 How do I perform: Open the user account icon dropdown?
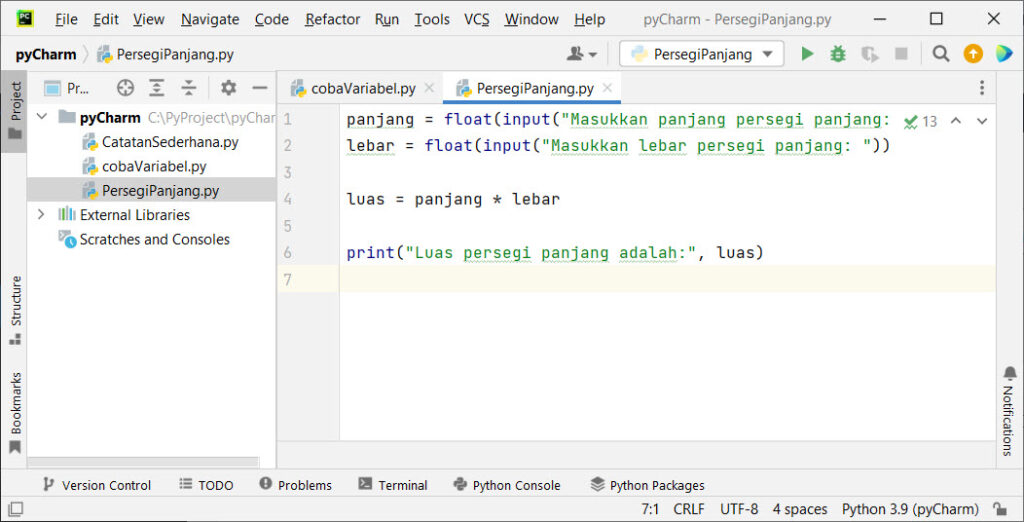(x=582, y=54)
